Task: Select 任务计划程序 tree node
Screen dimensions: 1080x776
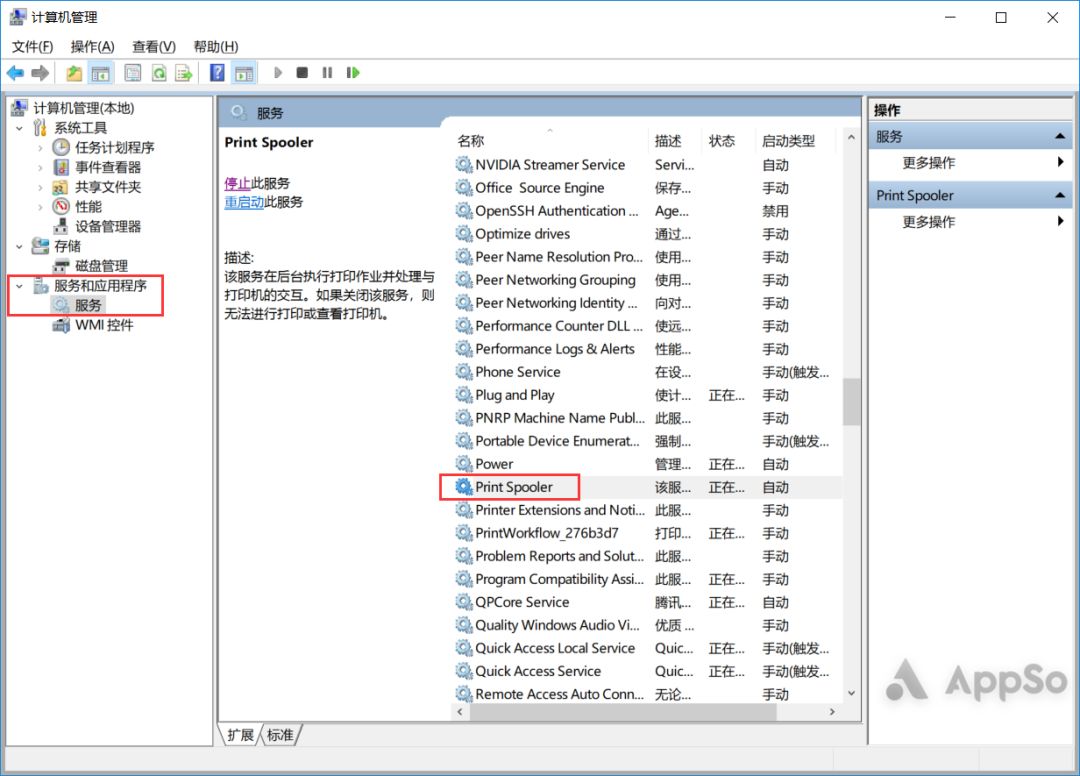Action: point(114,147)
